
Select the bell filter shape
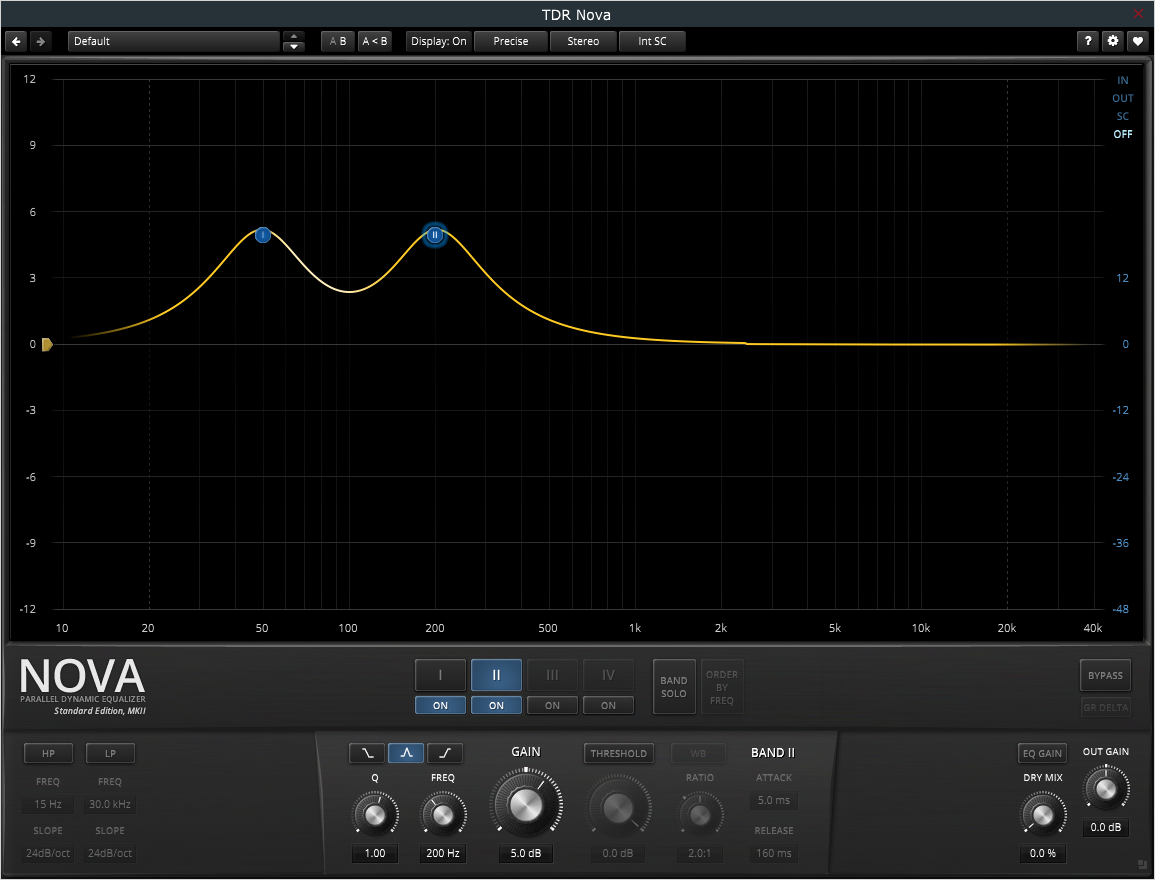click(x=406, y=753)
